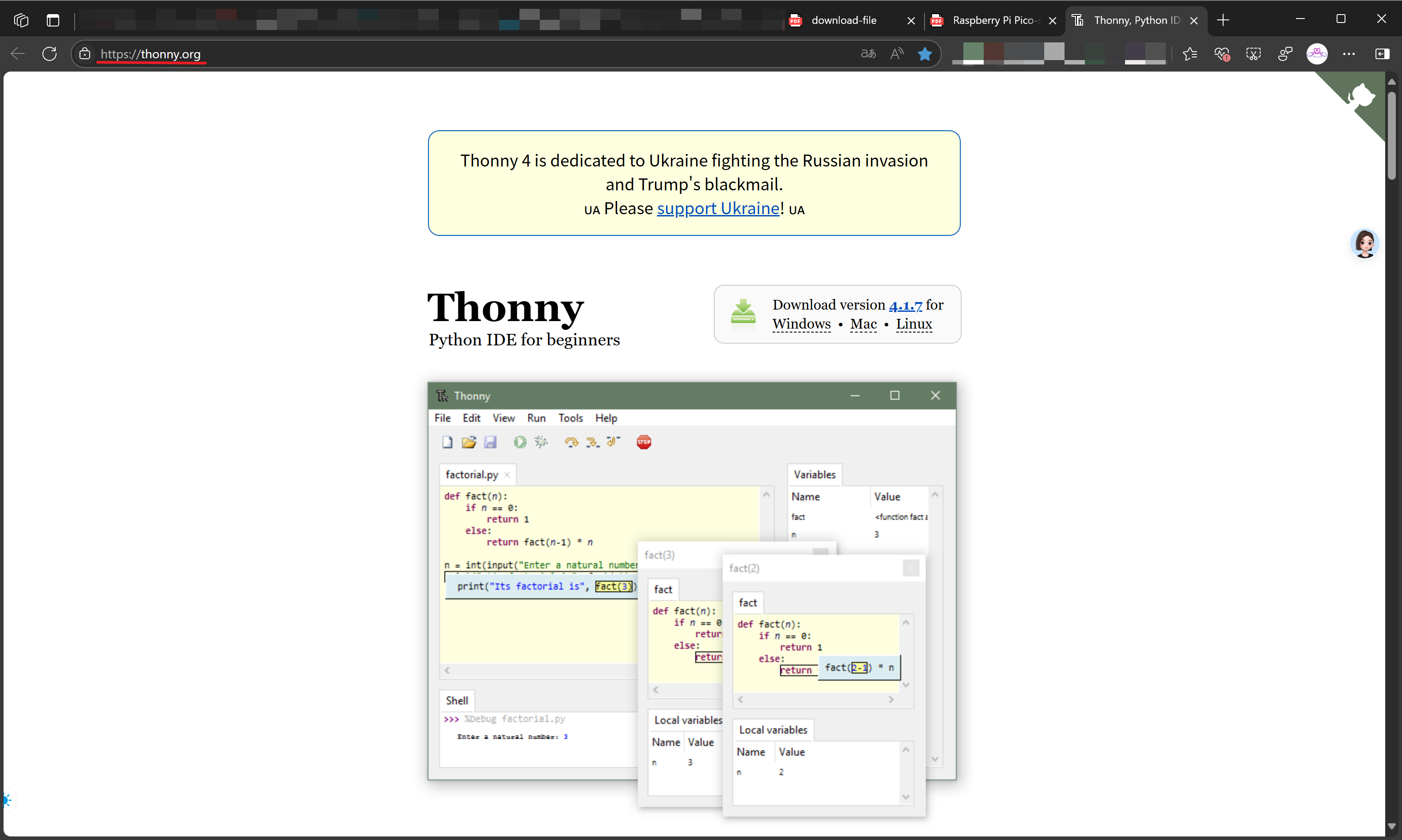Open the browser profile avatar
The width and height of the screenshot is (1402, 840).
pos(1317,54)
